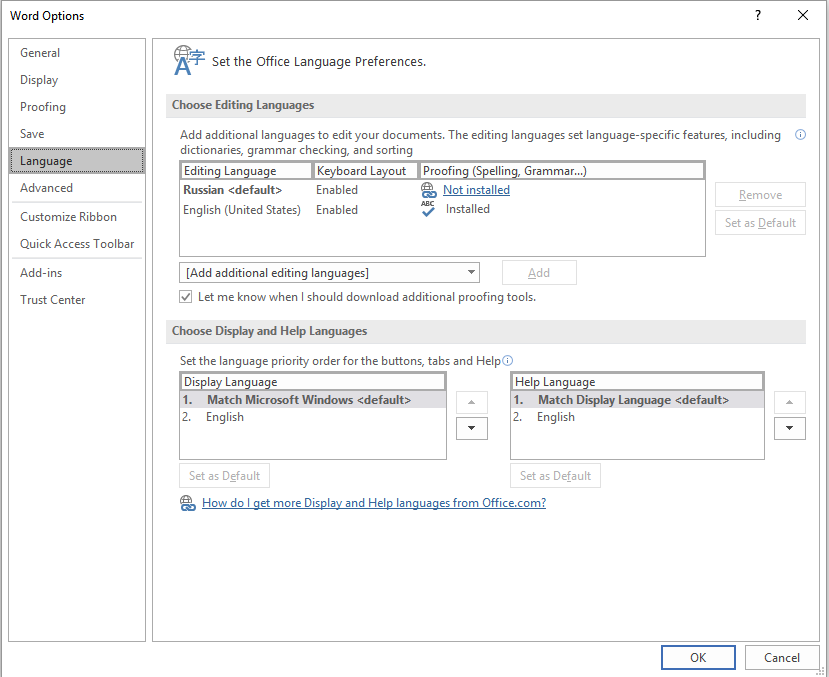Move Help Language up with the arrow button

[790, 402]
